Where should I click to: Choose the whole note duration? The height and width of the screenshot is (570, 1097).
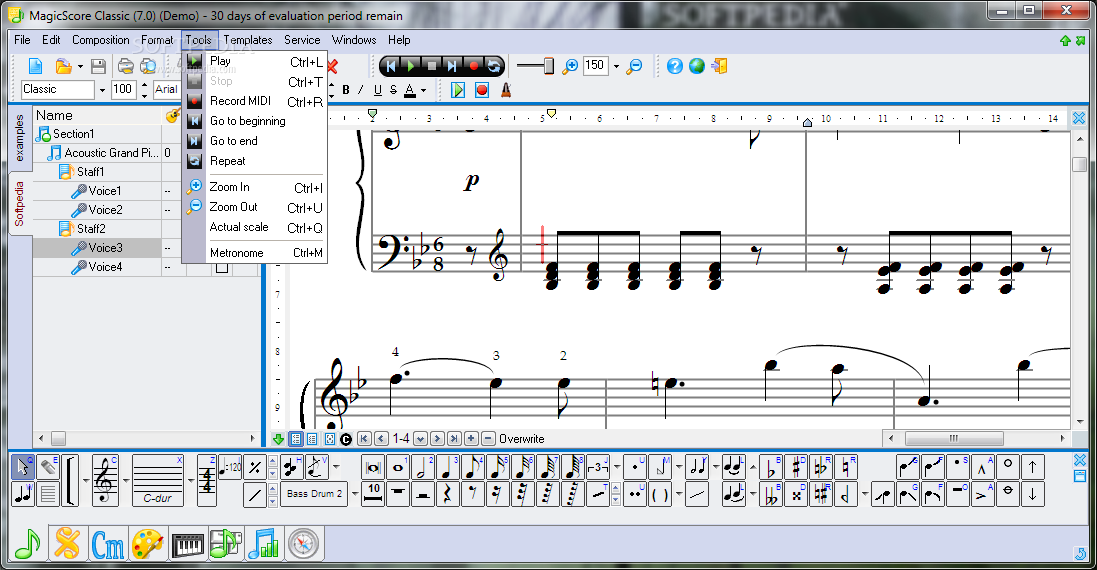397,467
